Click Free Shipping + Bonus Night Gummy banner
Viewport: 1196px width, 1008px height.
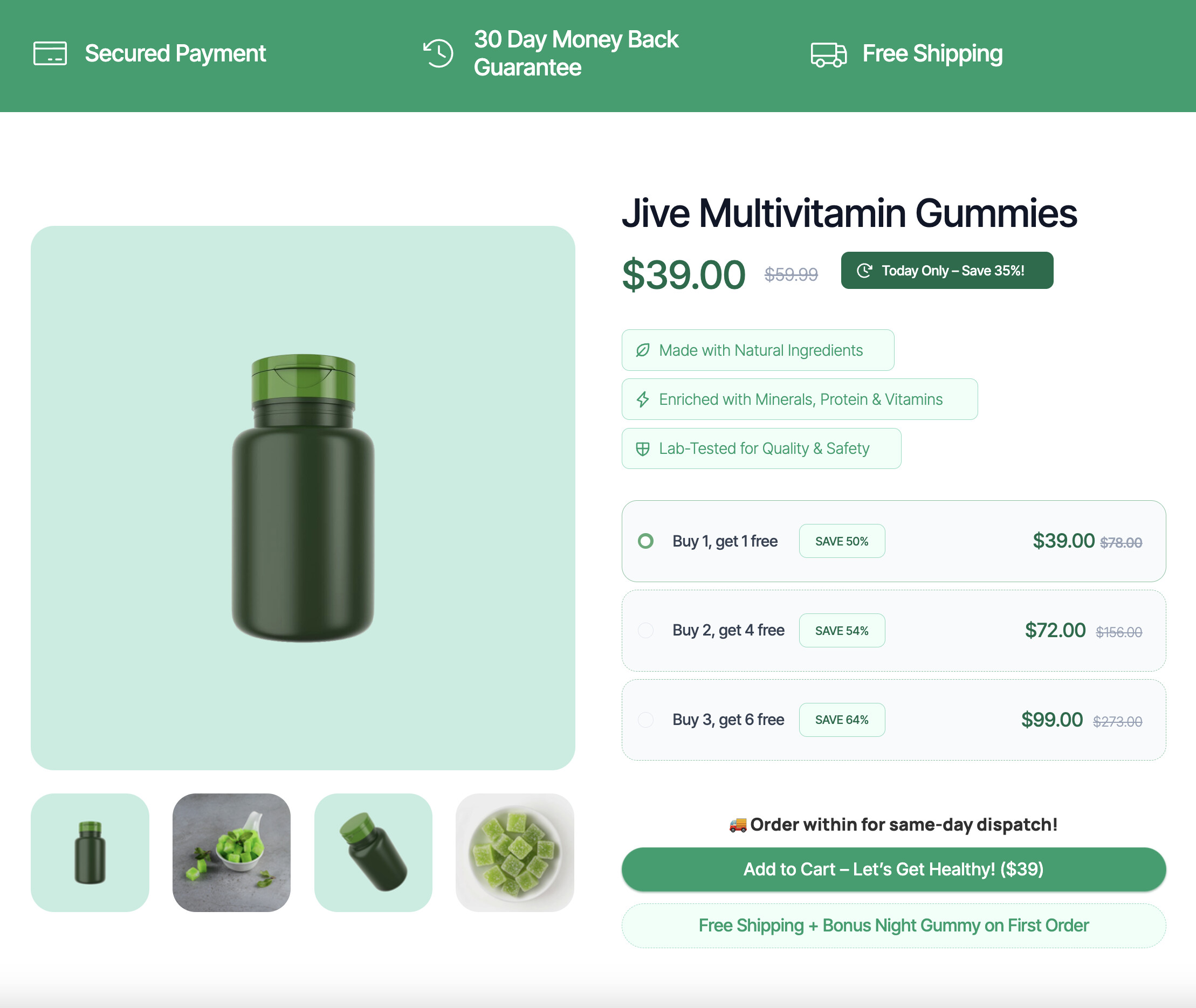click(x=893, y=926)
